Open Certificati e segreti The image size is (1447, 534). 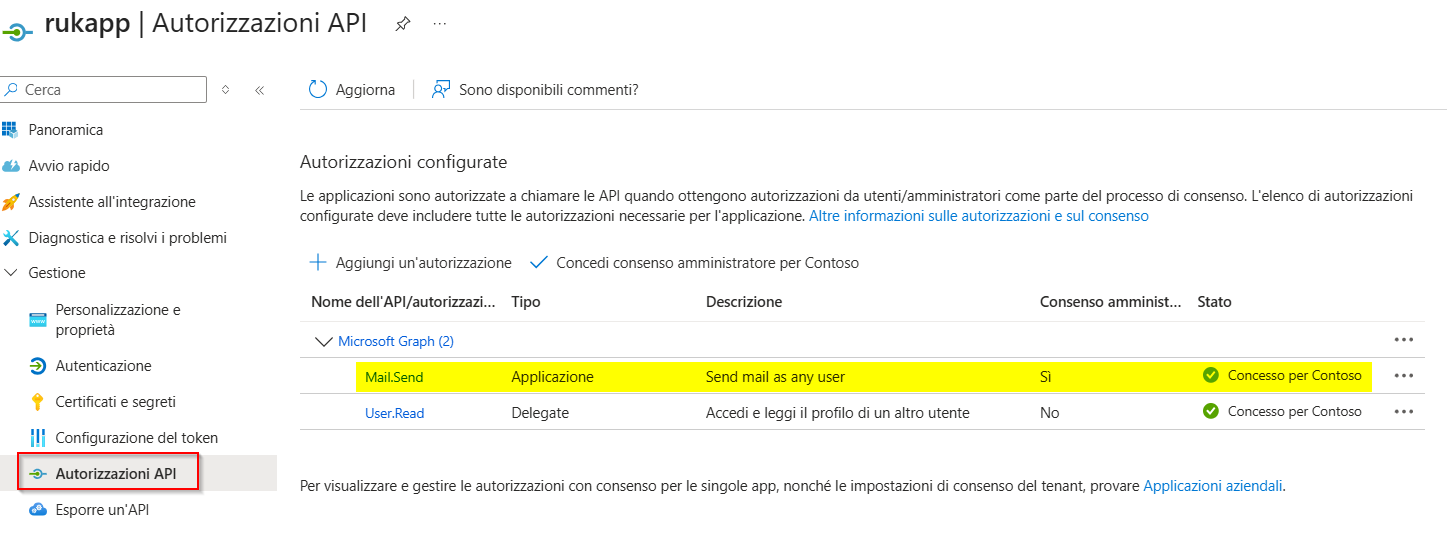[x=116, y=402]
